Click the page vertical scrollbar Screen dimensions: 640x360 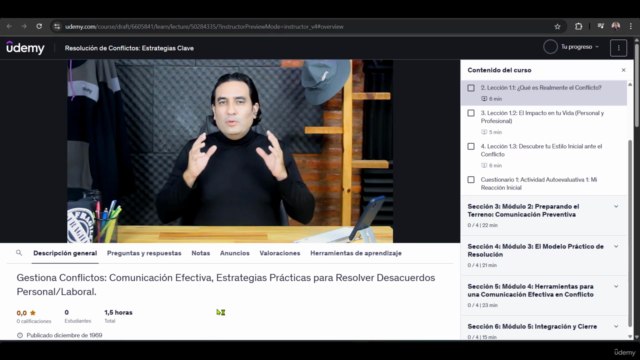click(637, 86)
